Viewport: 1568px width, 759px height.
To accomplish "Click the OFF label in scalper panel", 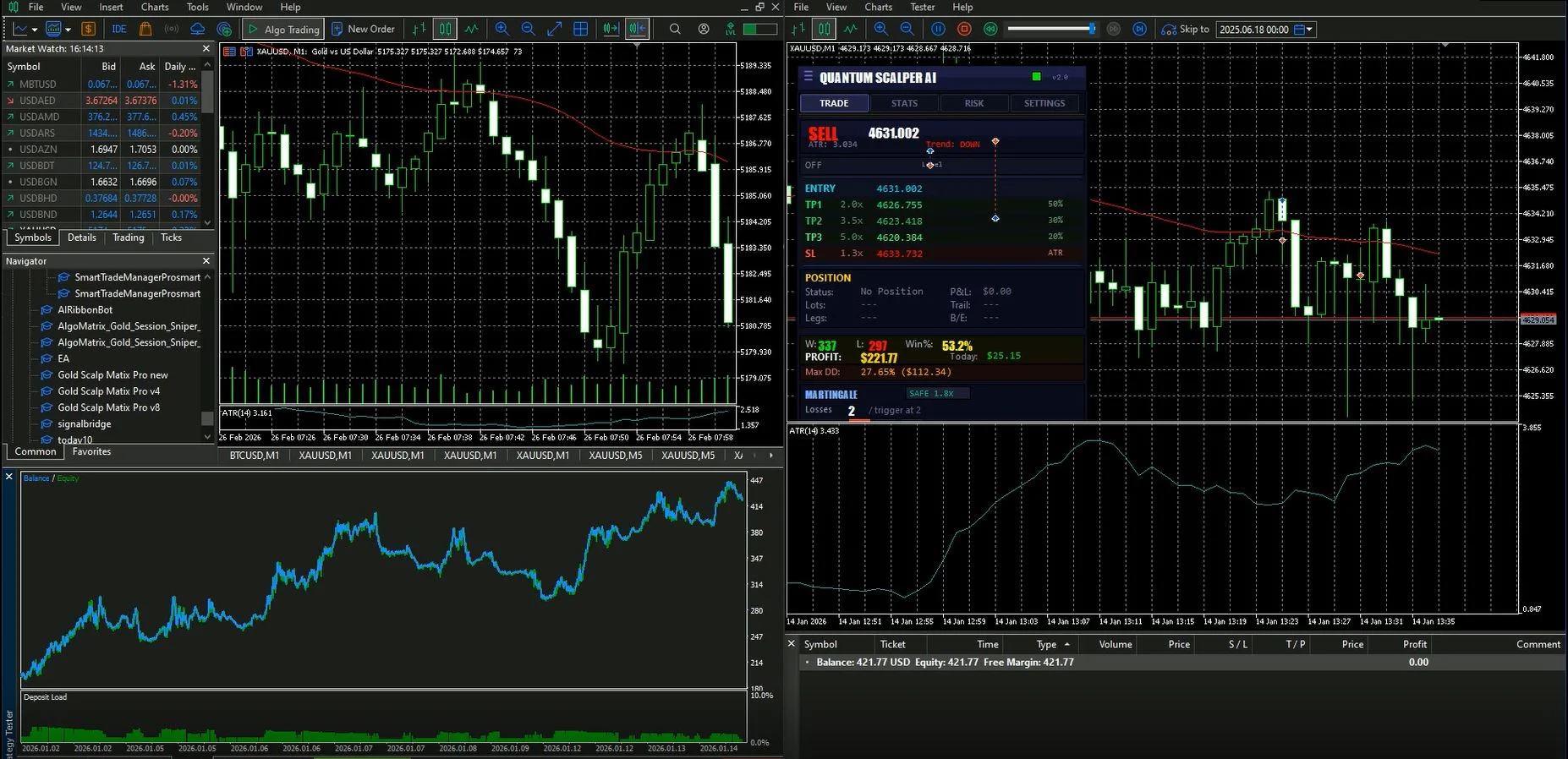I will click(x=813, y=165).
